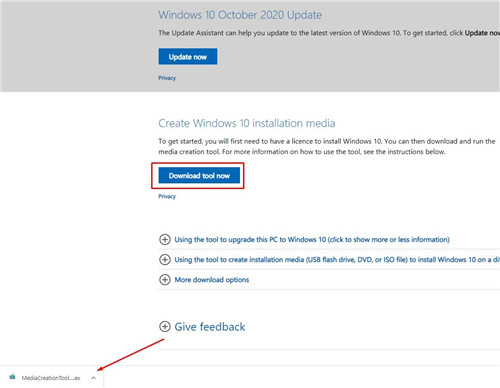Expand plus icon beside Give feedback
500x388 pixels.
point(165,326)
